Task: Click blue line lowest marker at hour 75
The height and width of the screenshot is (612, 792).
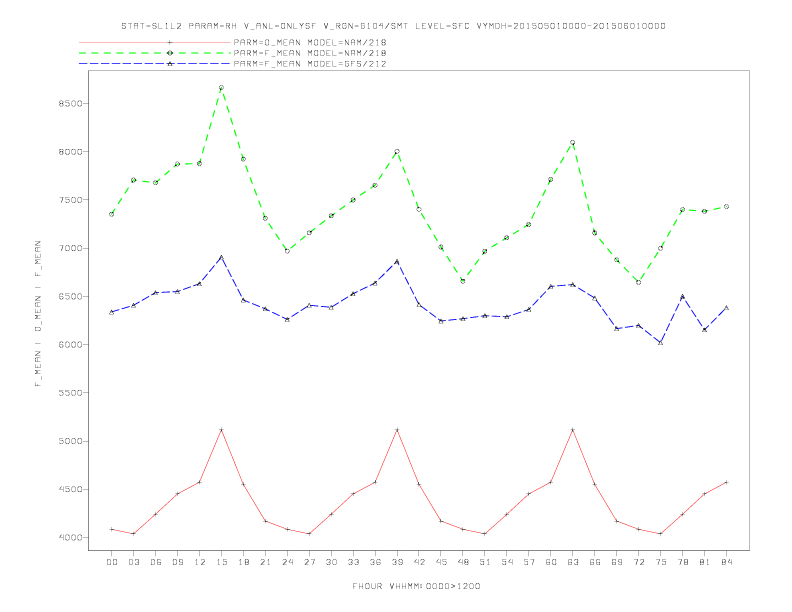Action: pyautogui.click(x=660, y=342)
